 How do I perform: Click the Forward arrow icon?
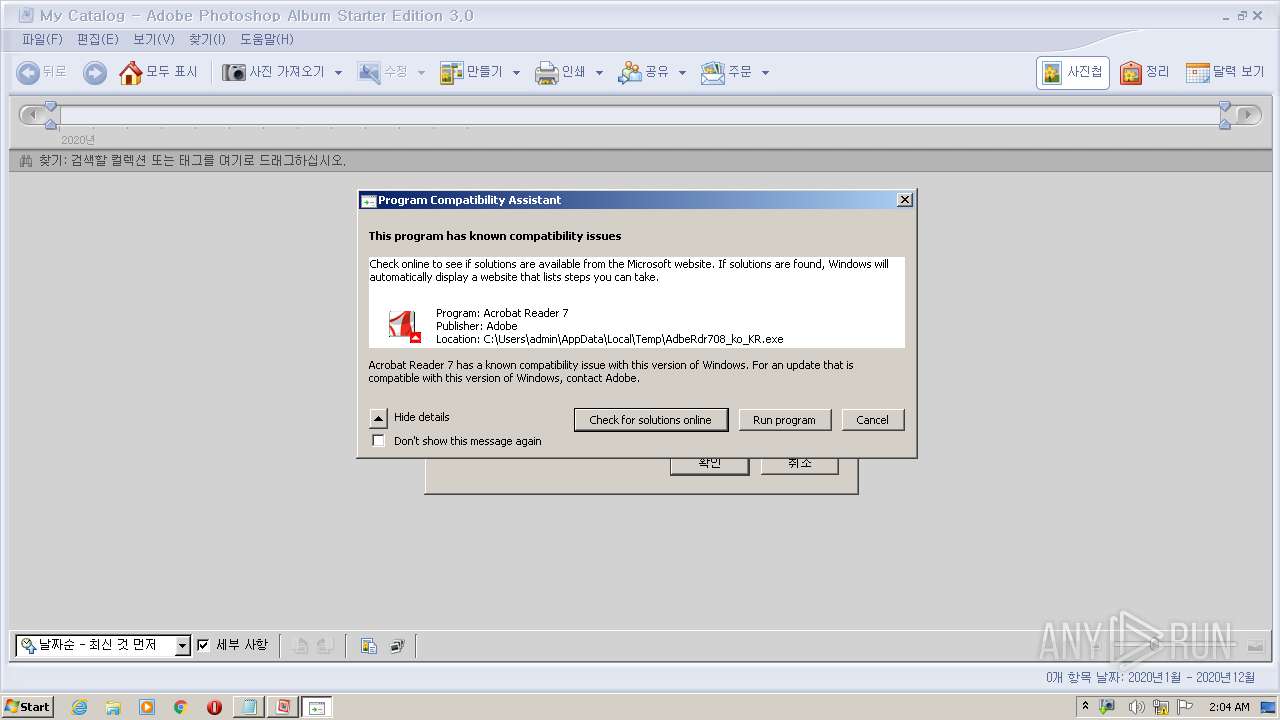94,72
